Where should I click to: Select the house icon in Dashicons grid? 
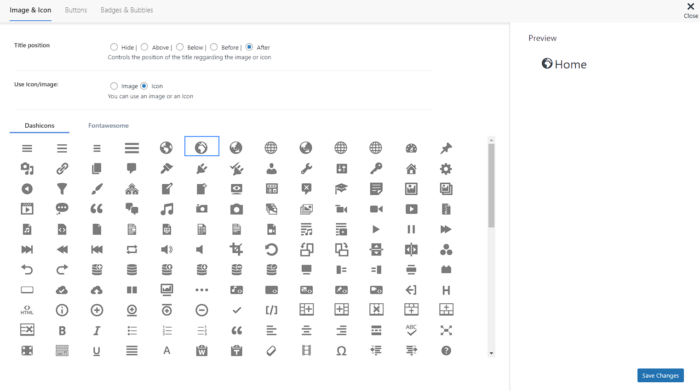(x=411, y=169)
